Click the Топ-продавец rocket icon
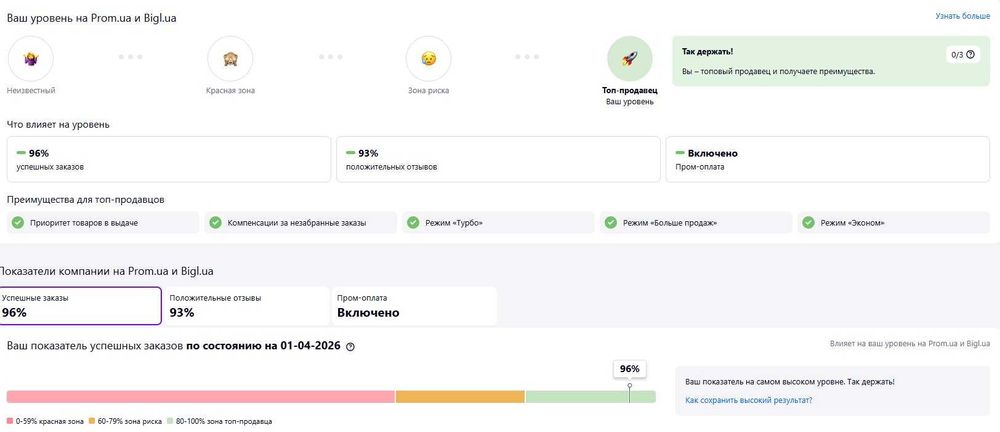Viewport: 1000px width, 432px height. click(629, 59)
